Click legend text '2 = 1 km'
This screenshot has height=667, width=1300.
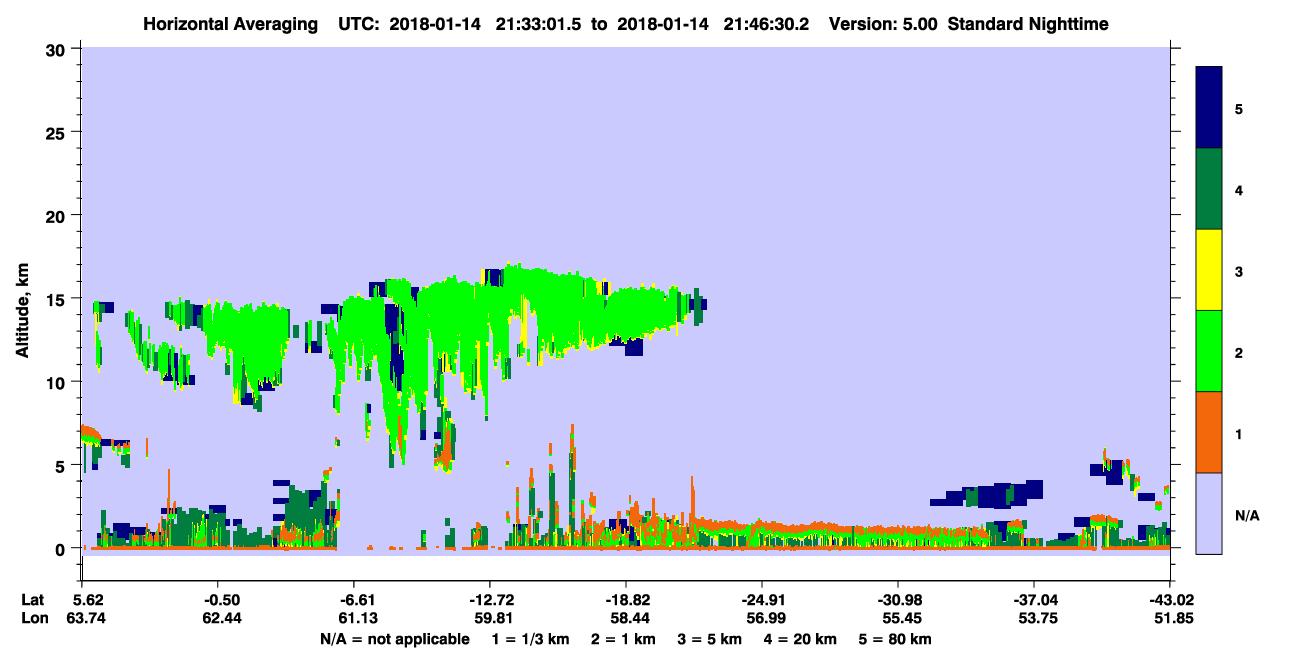(624, 639)
